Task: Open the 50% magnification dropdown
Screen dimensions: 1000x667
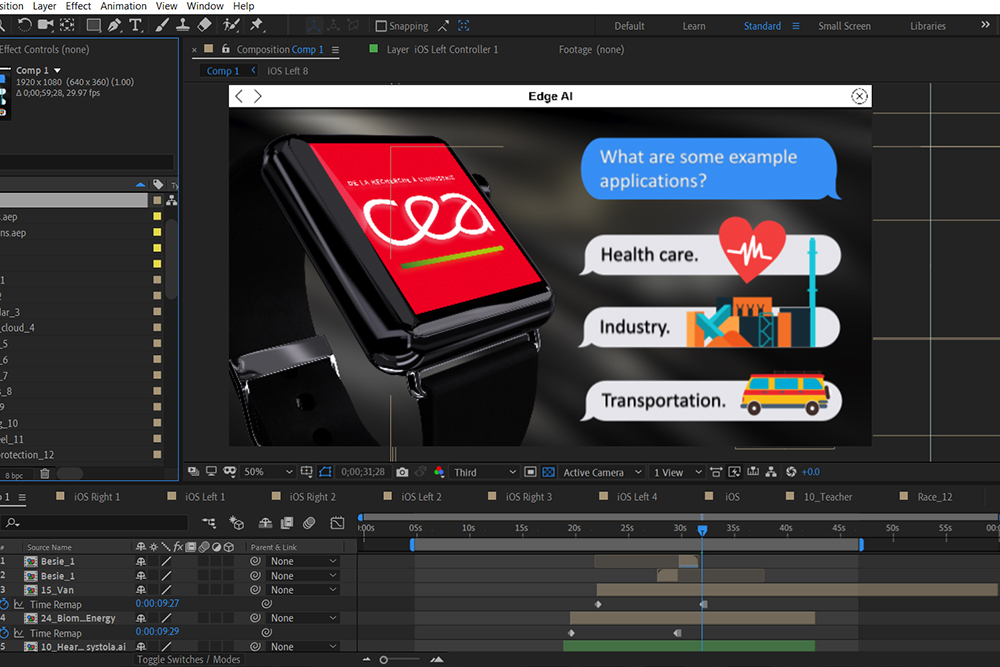Action: pyautogui.click(x=268, y=472)
